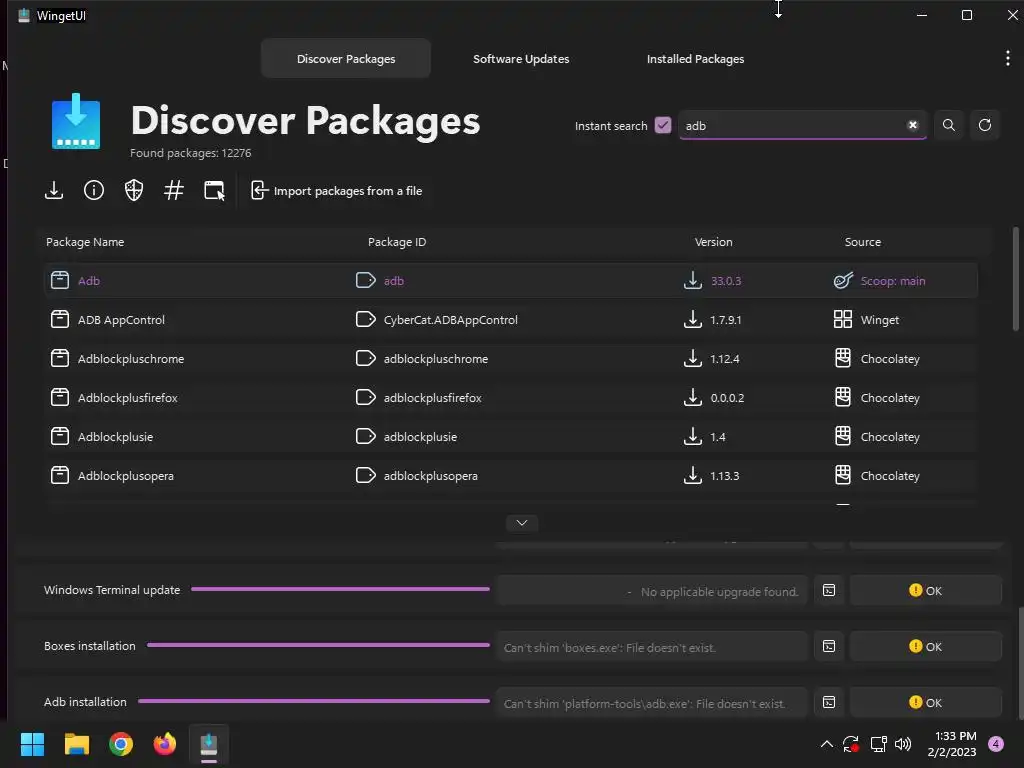
Task: Sort by Package ID column header
Action: (x=397, y=242)
